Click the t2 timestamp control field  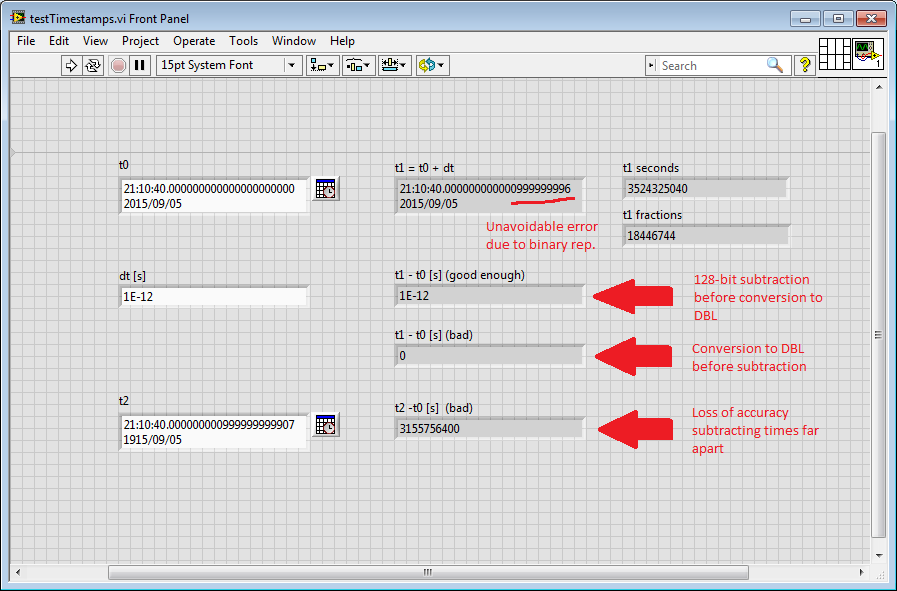(214, 432)
